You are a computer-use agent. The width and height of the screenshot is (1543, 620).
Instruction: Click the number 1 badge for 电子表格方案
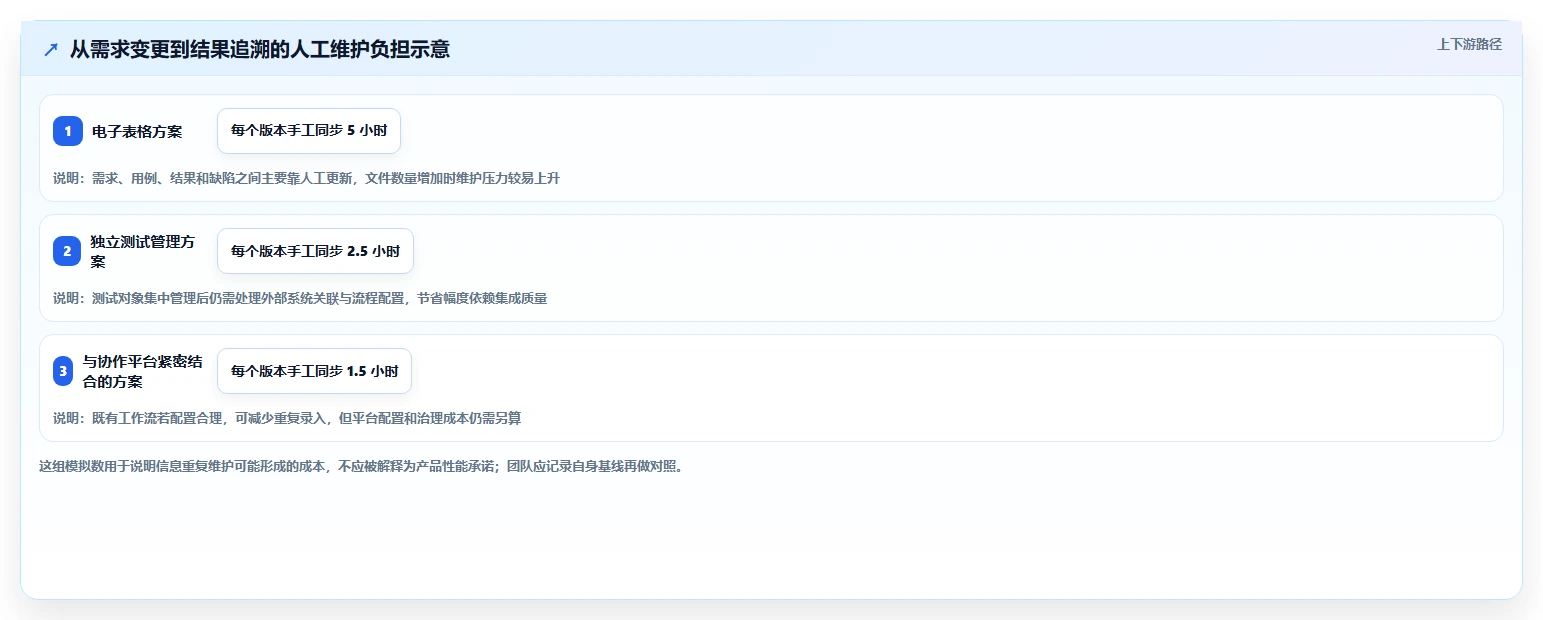(68, 131)
